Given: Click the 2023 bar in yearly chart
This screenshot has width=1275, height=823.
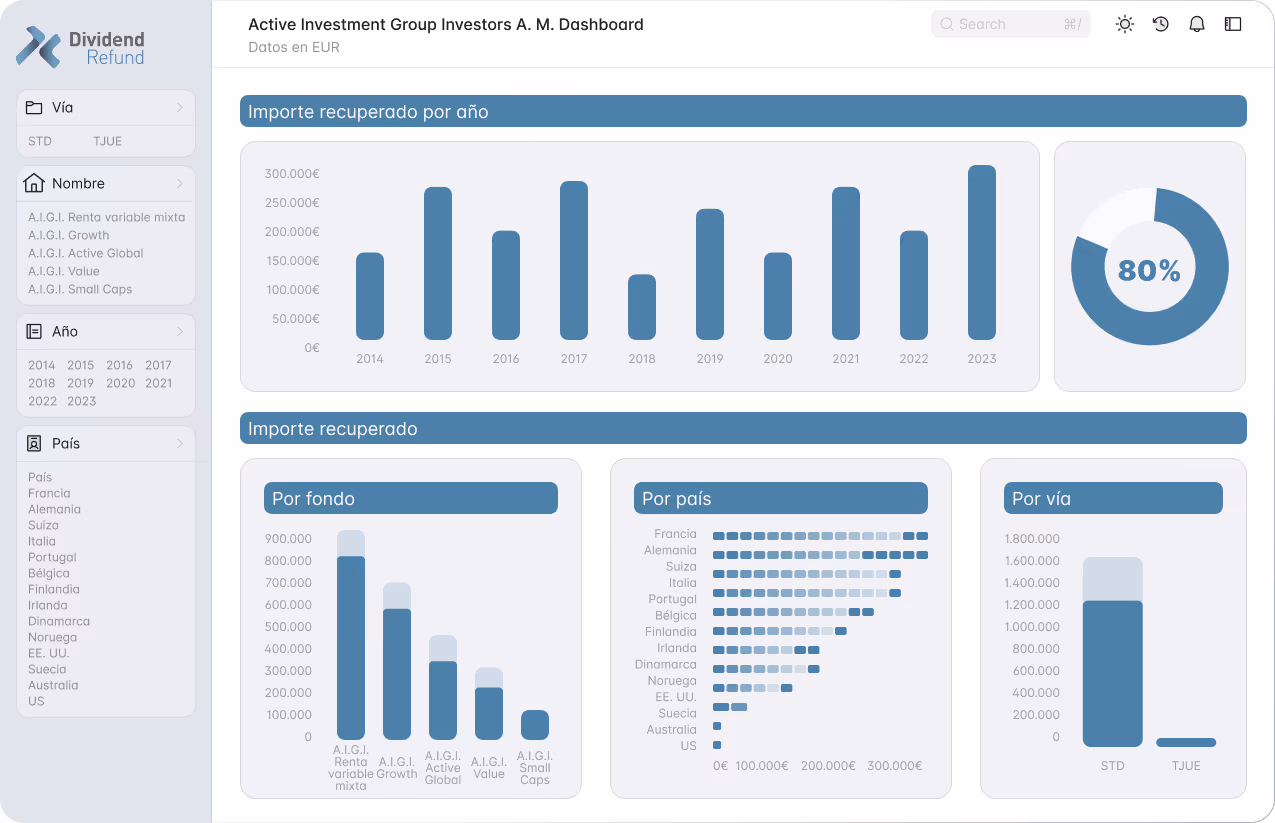Looking at the screenshot, I should (x=982, y=252).
